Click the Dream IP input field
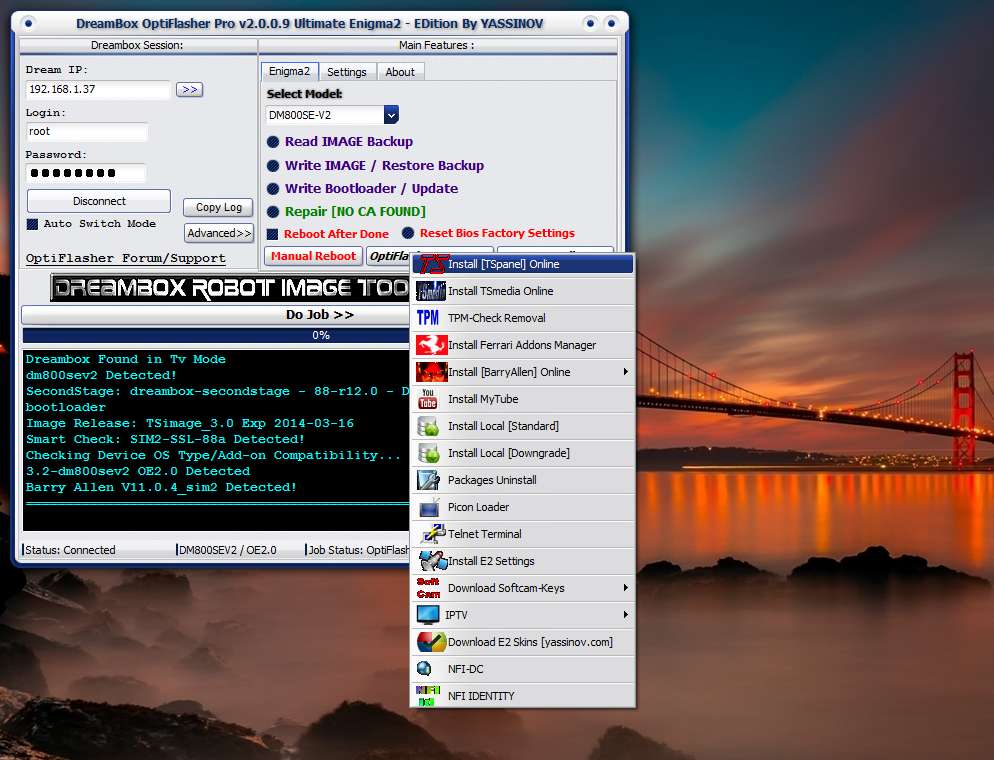This screenshot has width=994, height=760. [98, 89]
